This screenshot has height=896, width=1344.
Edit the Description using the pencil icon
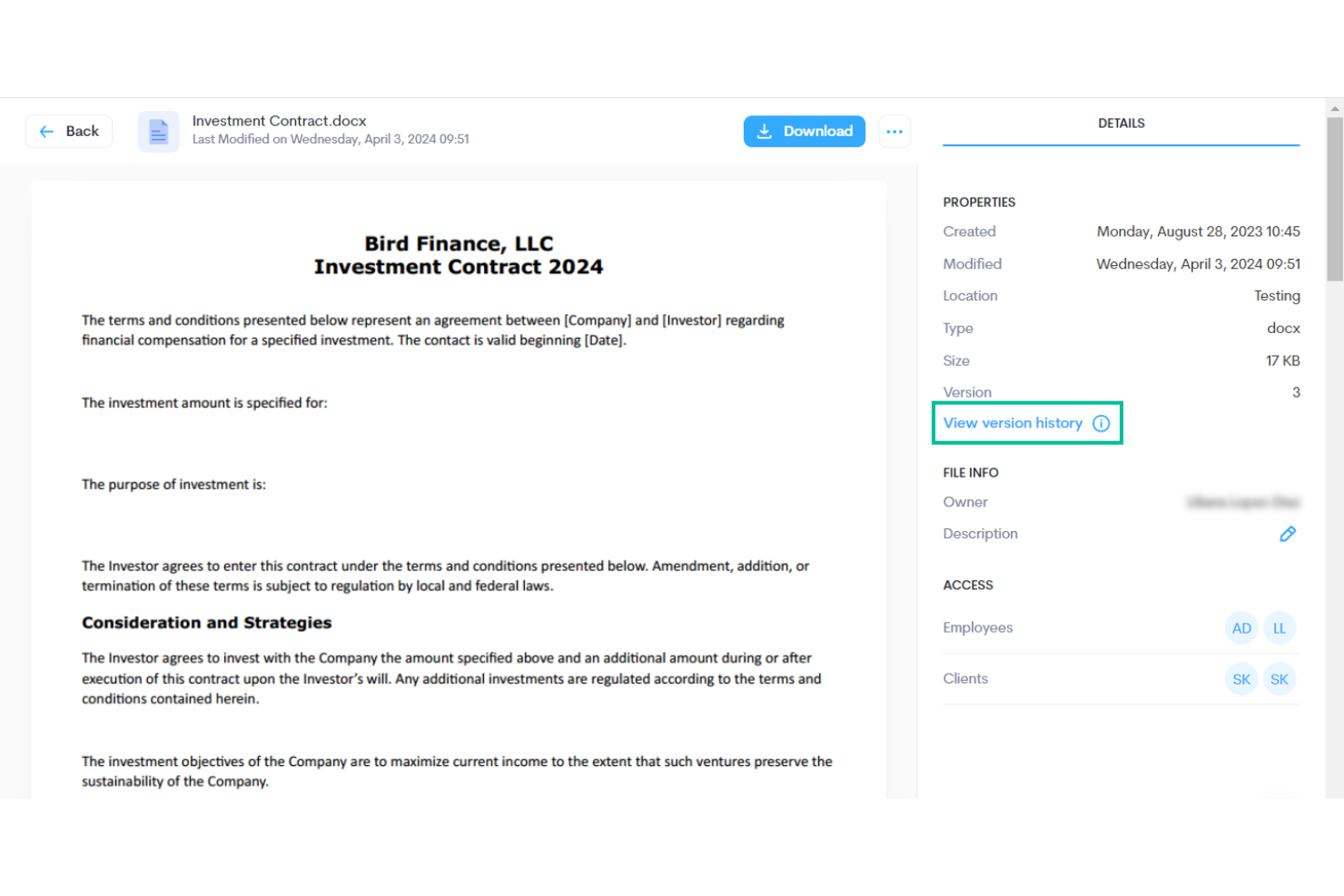coord(1288,534)
